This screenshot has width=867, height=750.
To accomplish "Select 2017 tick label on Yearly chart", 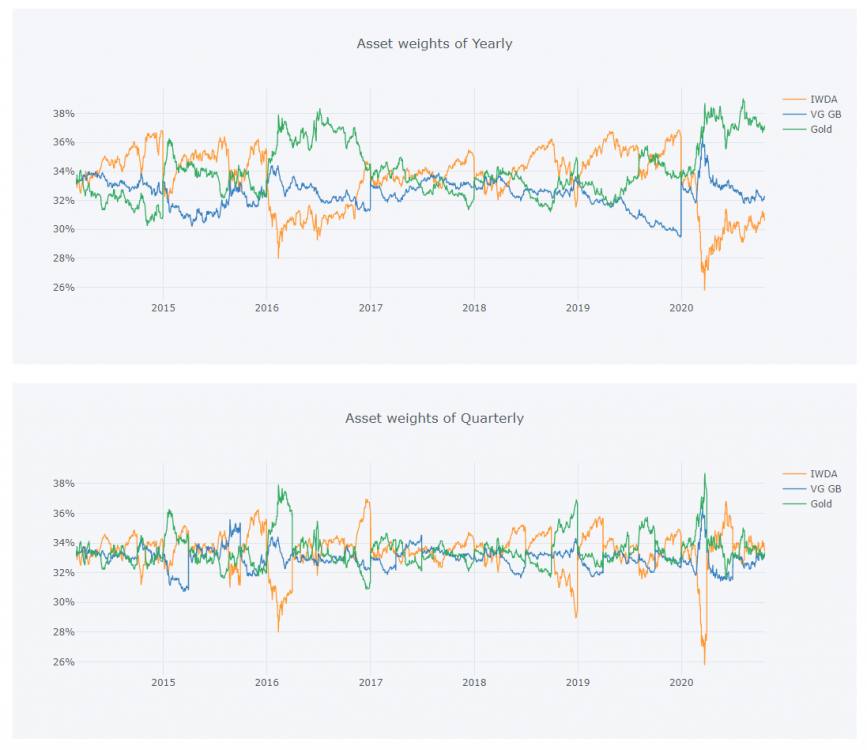I will coord(370,307).
